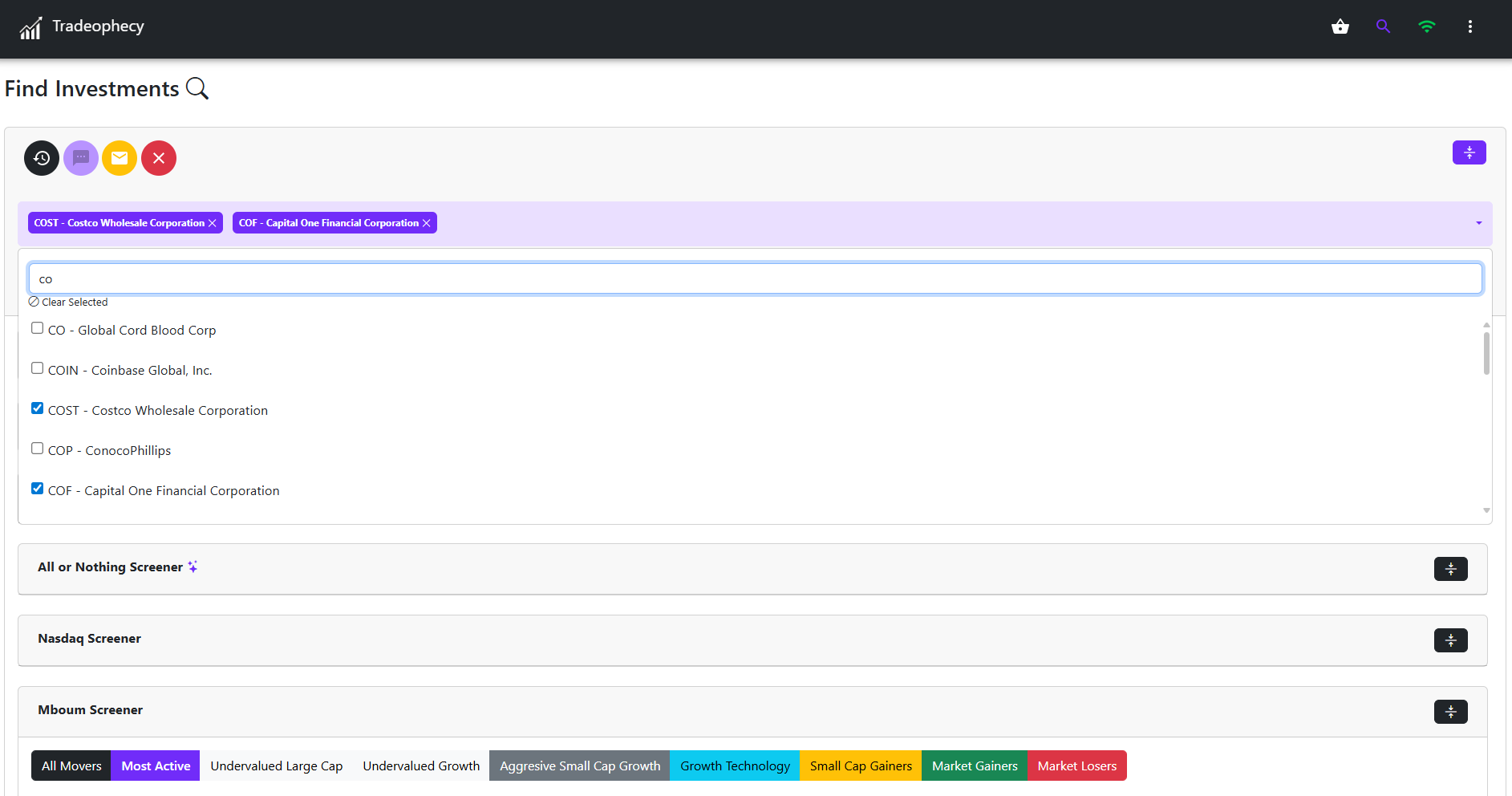Click the red X clear button
This screenshot has height=796, width=1512.
tap(159, 158)
